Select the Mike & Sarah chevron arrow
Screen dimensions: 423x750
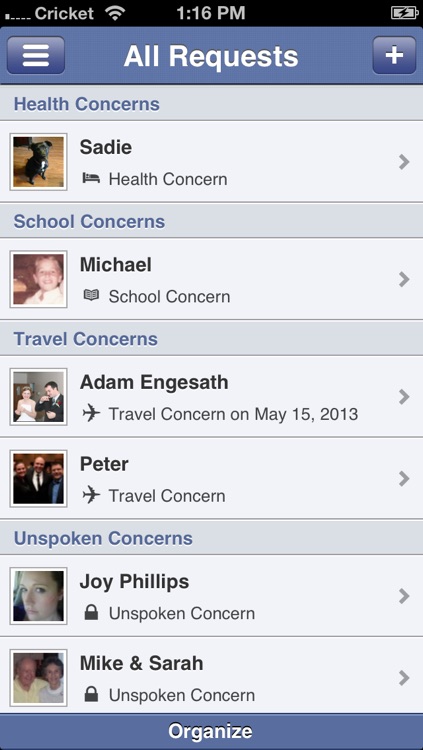404,678
